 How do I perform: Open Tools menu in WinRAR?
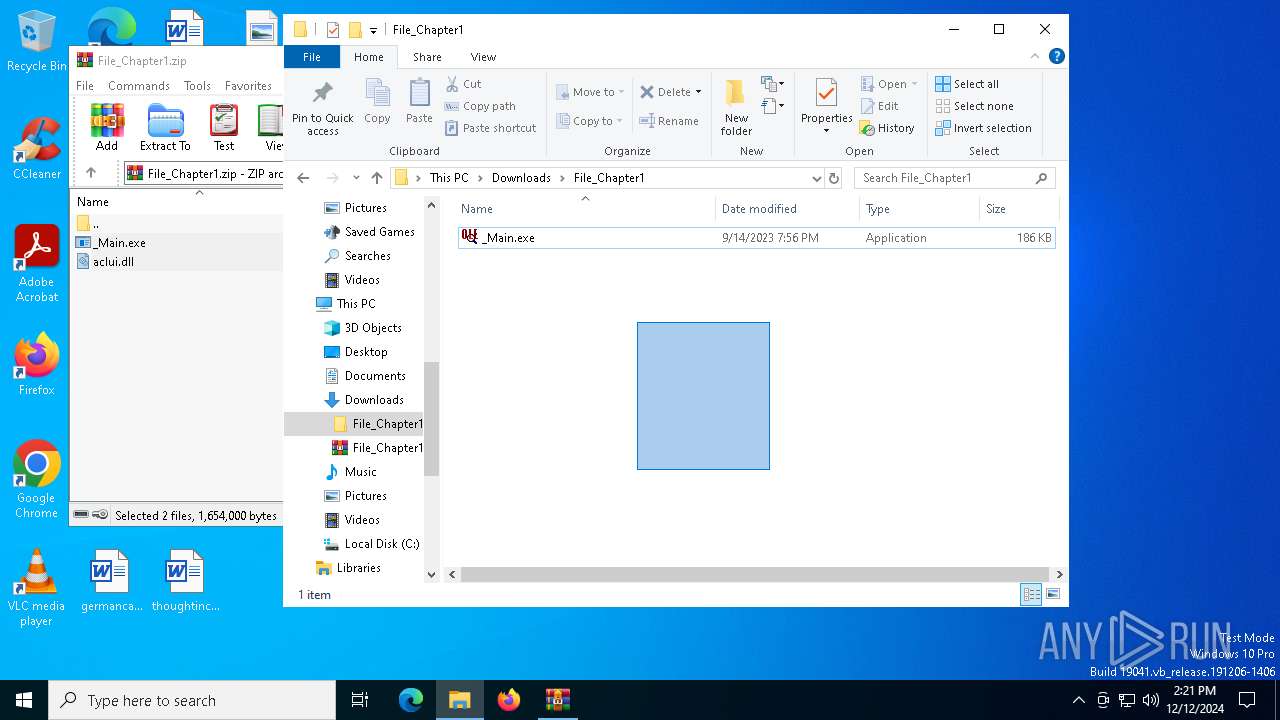click(x=197, y=86)
